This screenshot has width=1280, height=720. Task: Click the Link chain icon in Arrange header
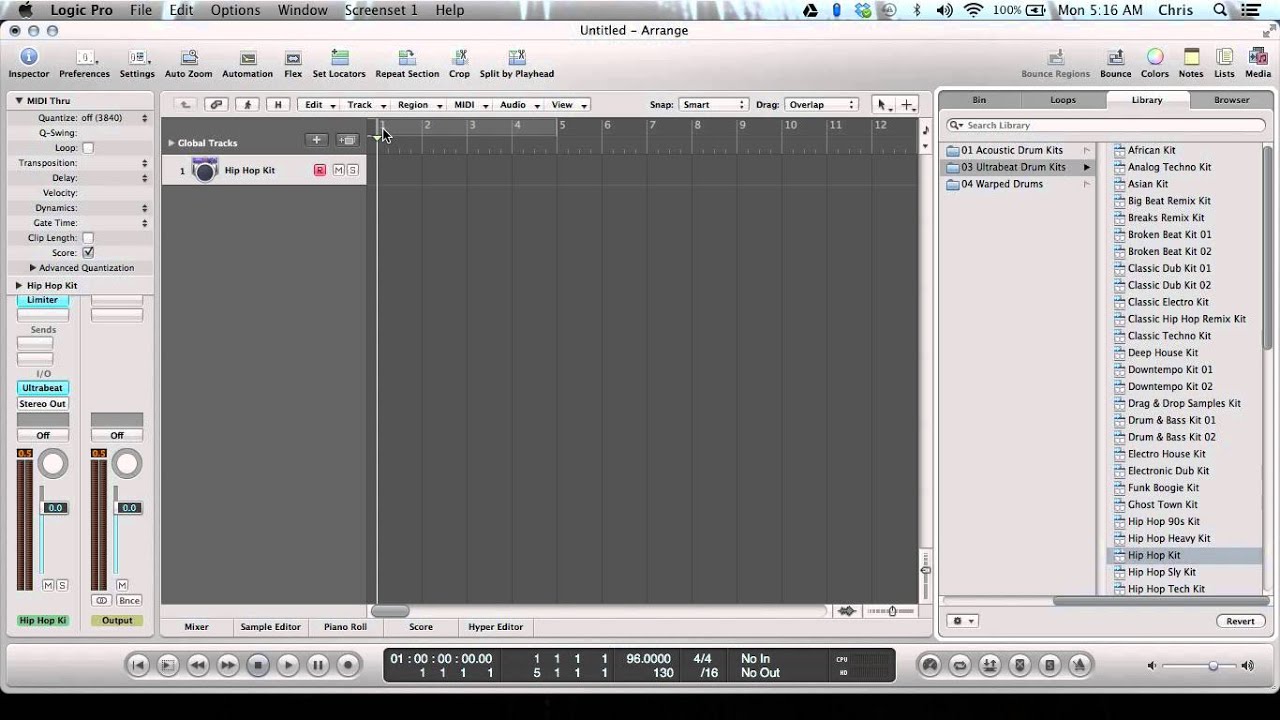pyautogui.click(x=216, y=104)
